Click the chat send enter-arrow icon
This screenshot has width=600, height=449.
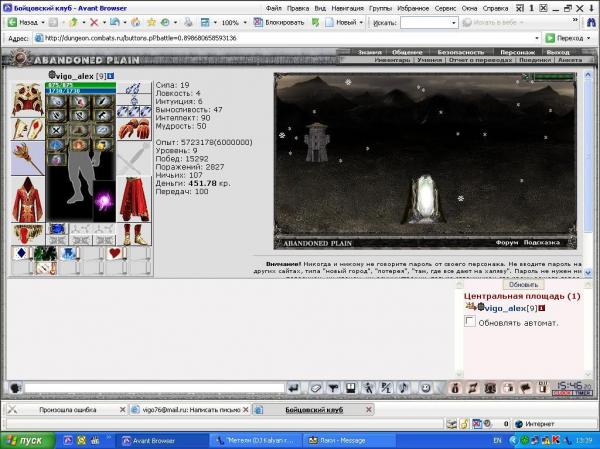click(293, 388)
